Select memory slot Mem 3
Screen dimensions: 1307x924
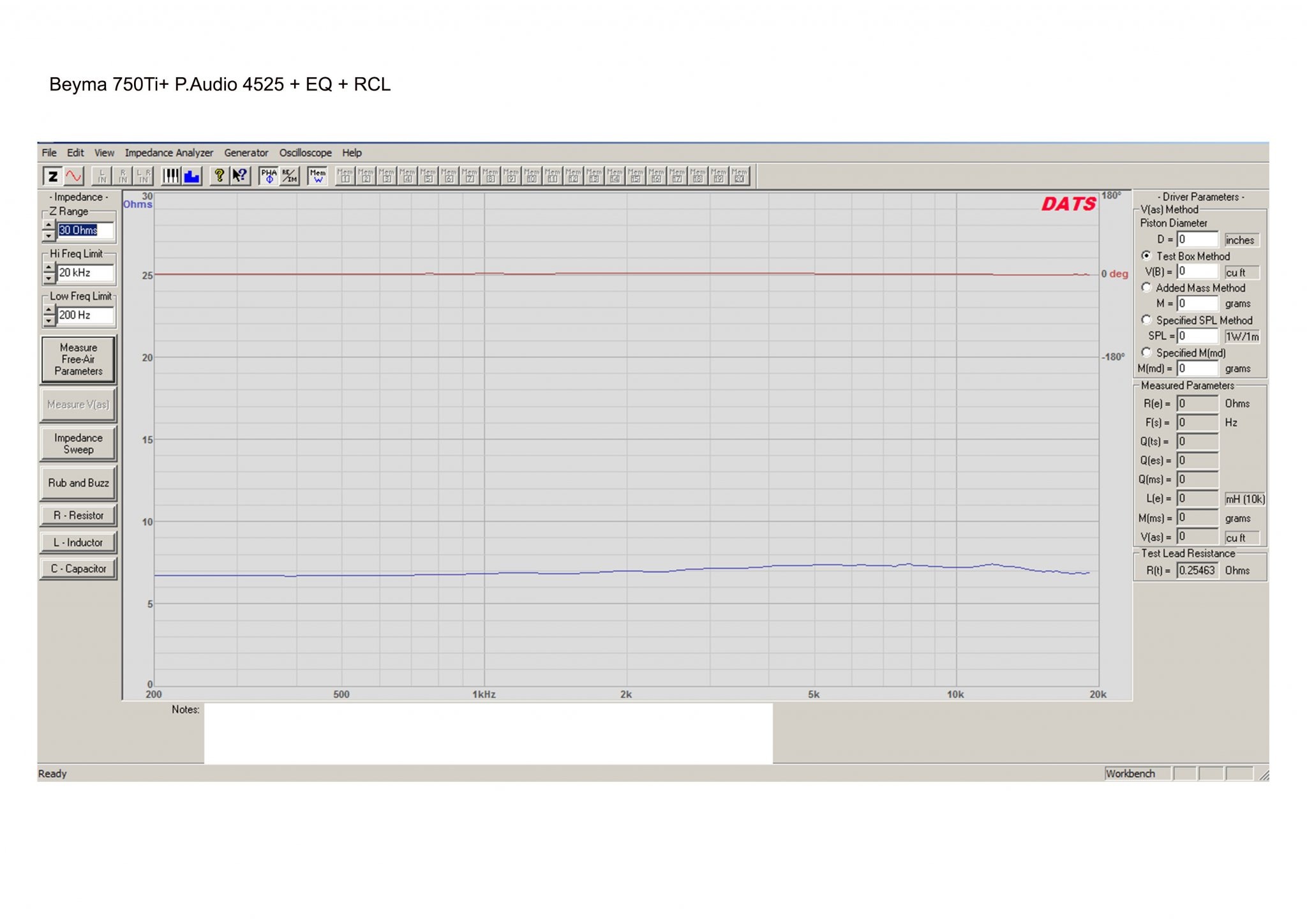387,176
